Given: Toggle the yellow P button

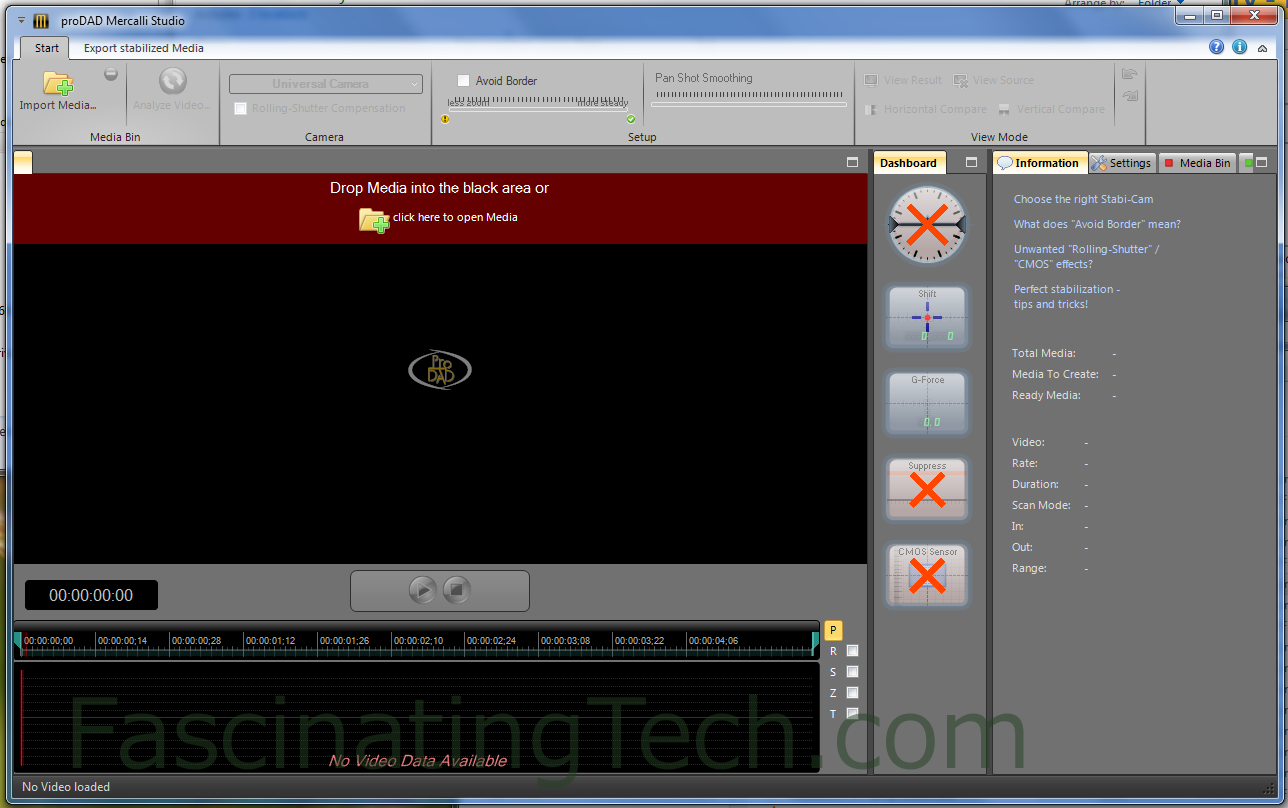Looking at the screenshot, I should click(x=834, y=630).
